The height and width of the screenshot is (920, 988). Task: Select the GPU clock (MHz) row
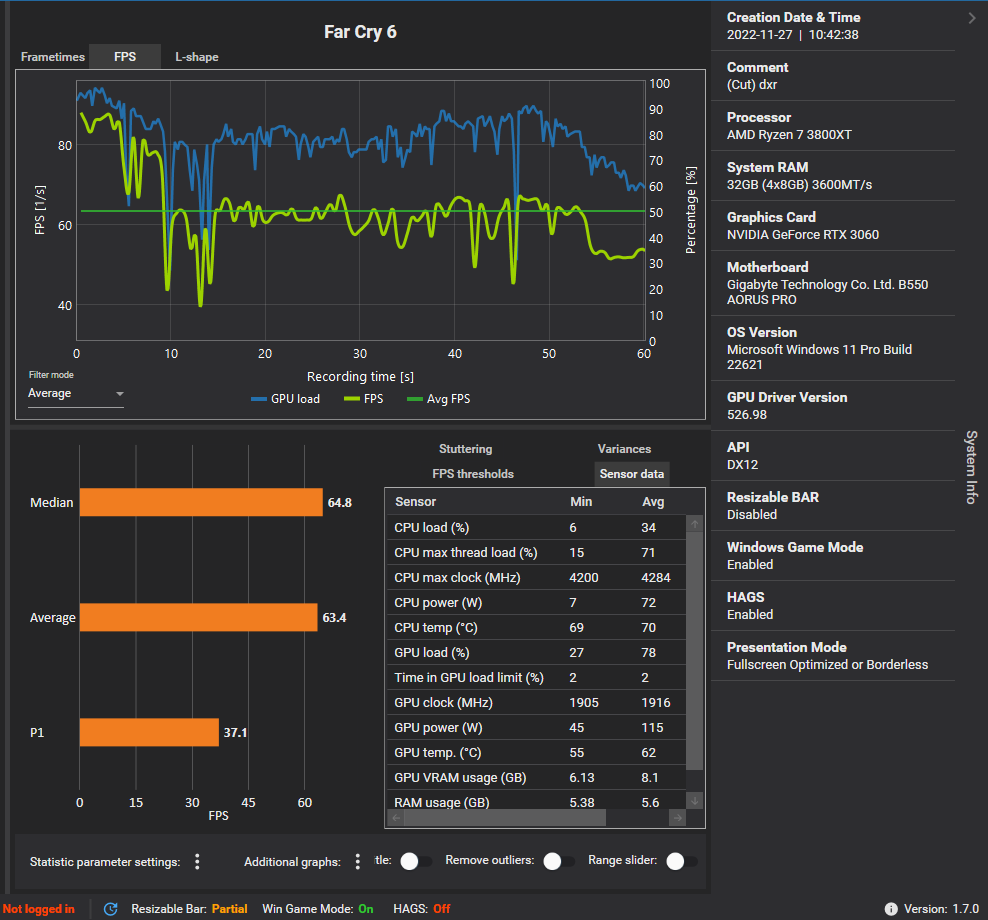(536, 703)
